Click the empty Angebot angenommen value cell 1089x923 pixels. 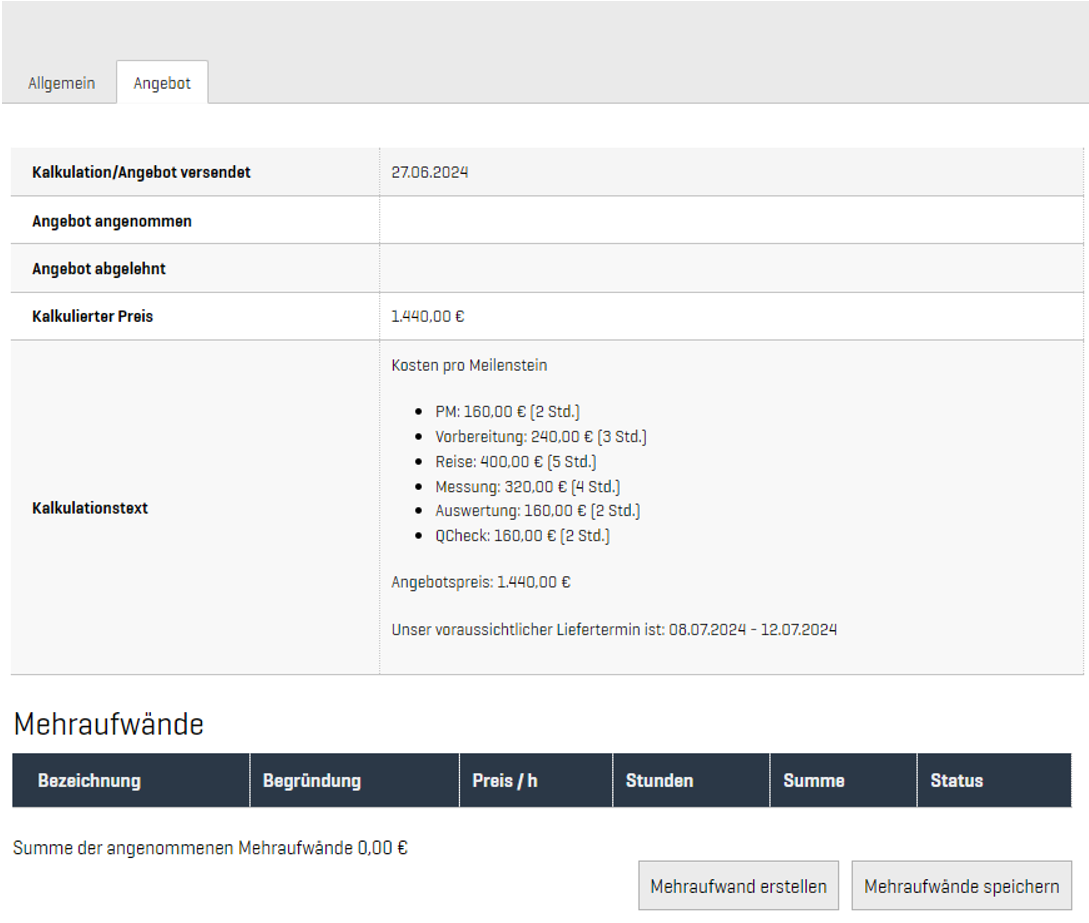[730, 221]
